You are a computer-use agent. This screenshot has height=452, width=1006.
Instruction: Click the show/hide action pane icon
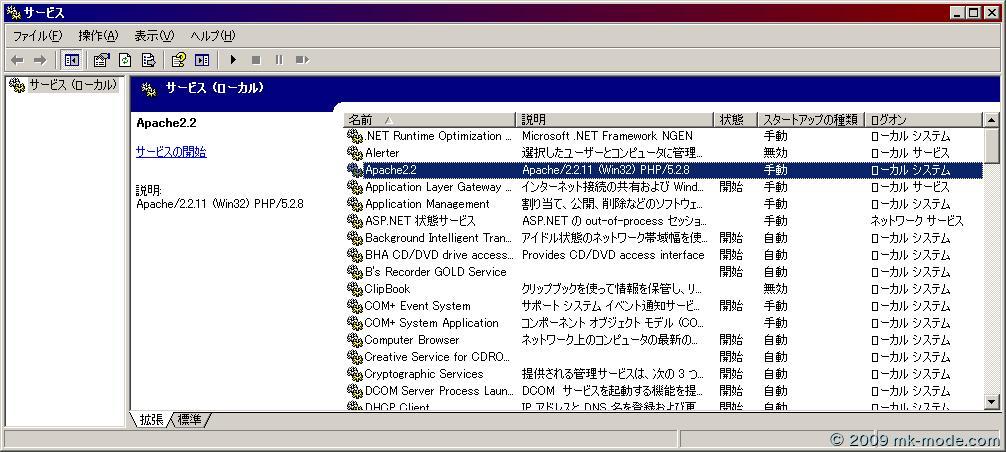click(202, 60)
